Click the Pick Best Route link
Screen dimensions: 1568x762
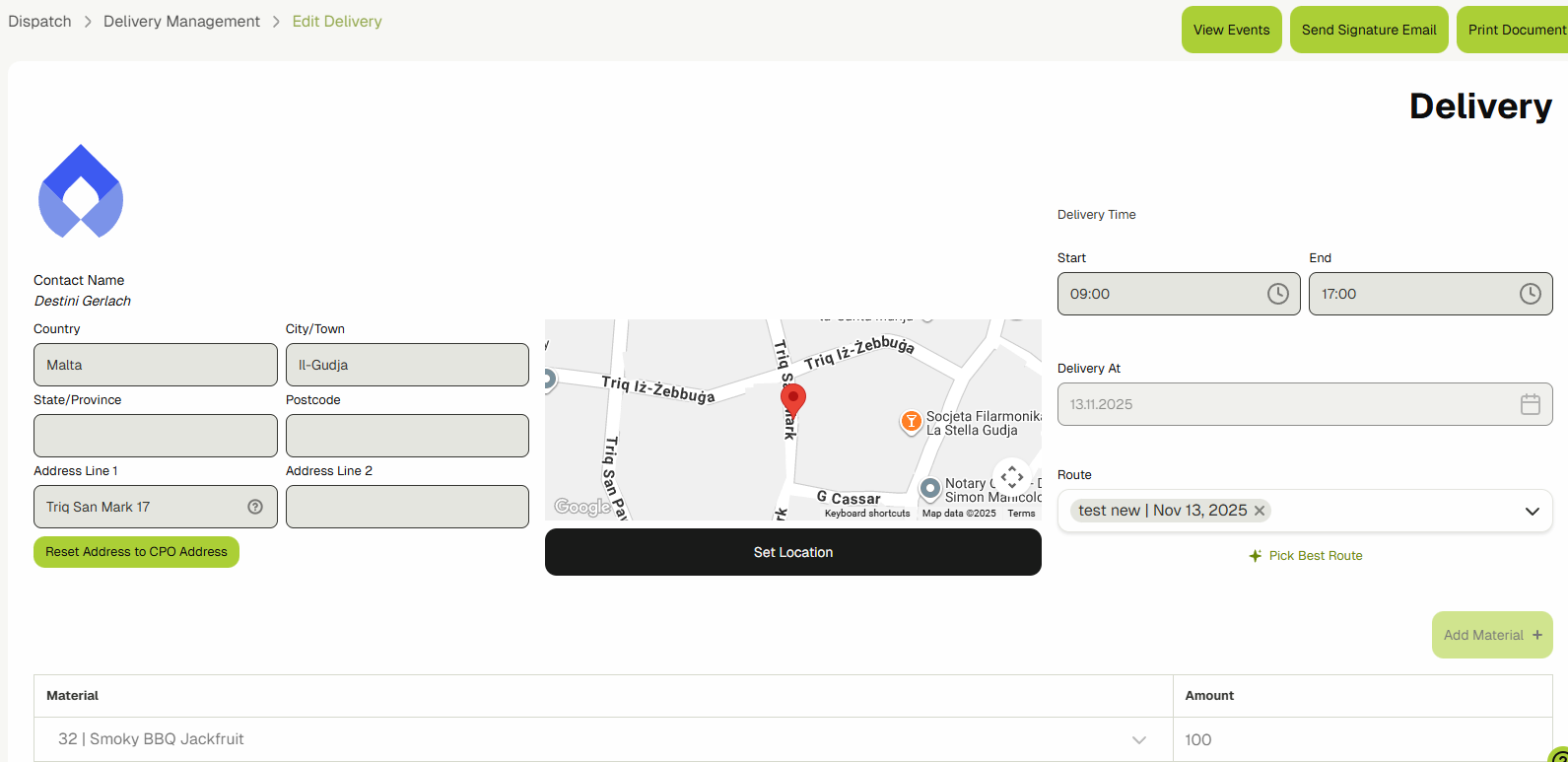[1305, 556]
